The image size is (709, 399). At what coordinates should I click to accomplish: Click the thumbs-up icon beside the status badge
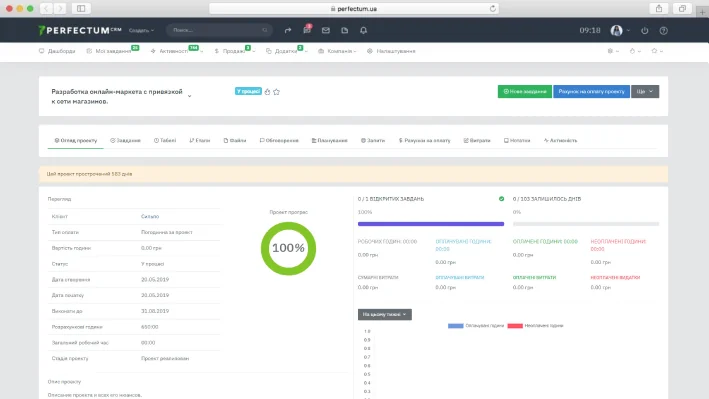(x=267, y=92)
